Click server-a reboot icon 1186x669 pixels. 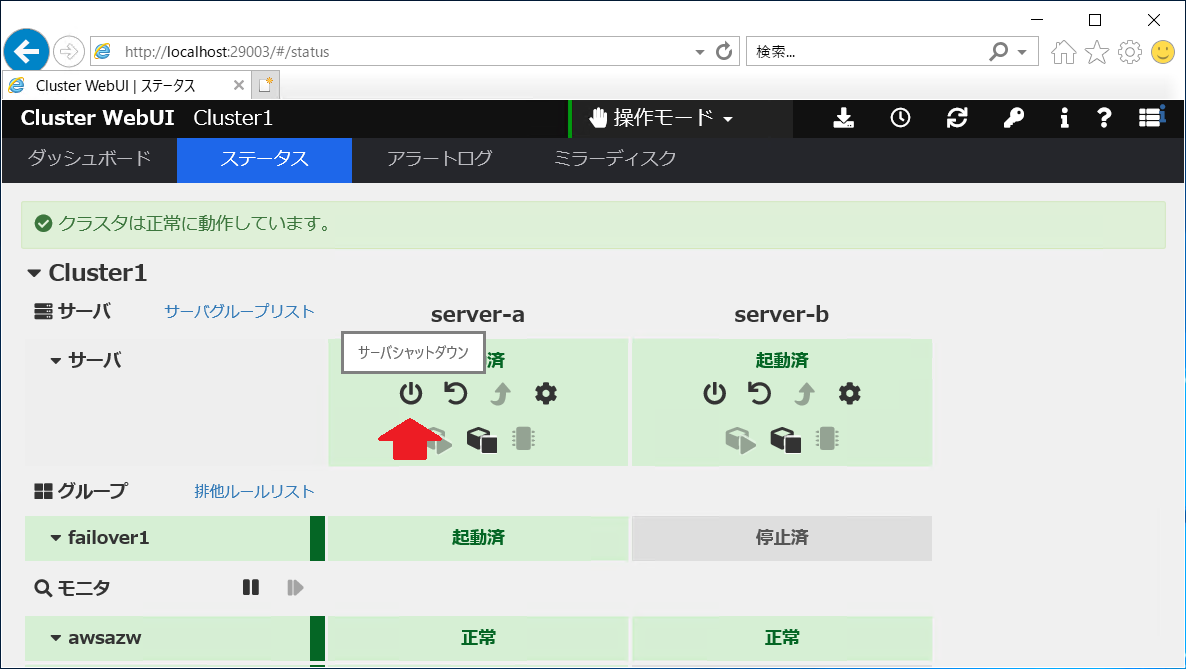(x=456, y=394)
